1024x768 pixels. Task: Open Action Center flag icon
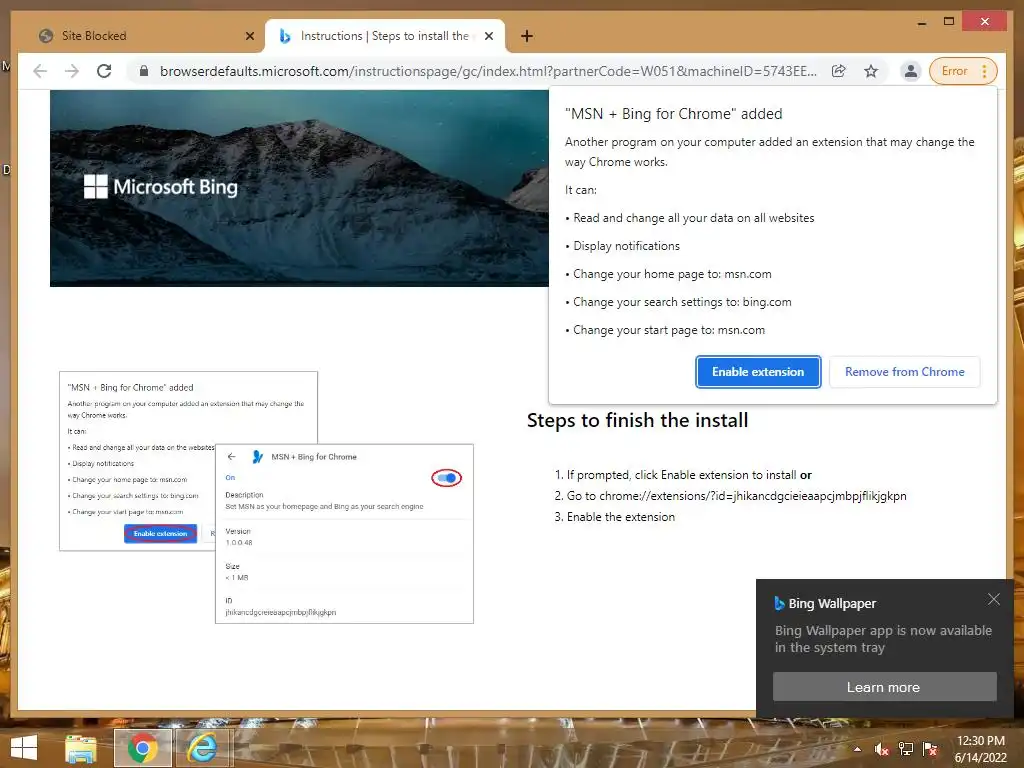tap(930, 749)
